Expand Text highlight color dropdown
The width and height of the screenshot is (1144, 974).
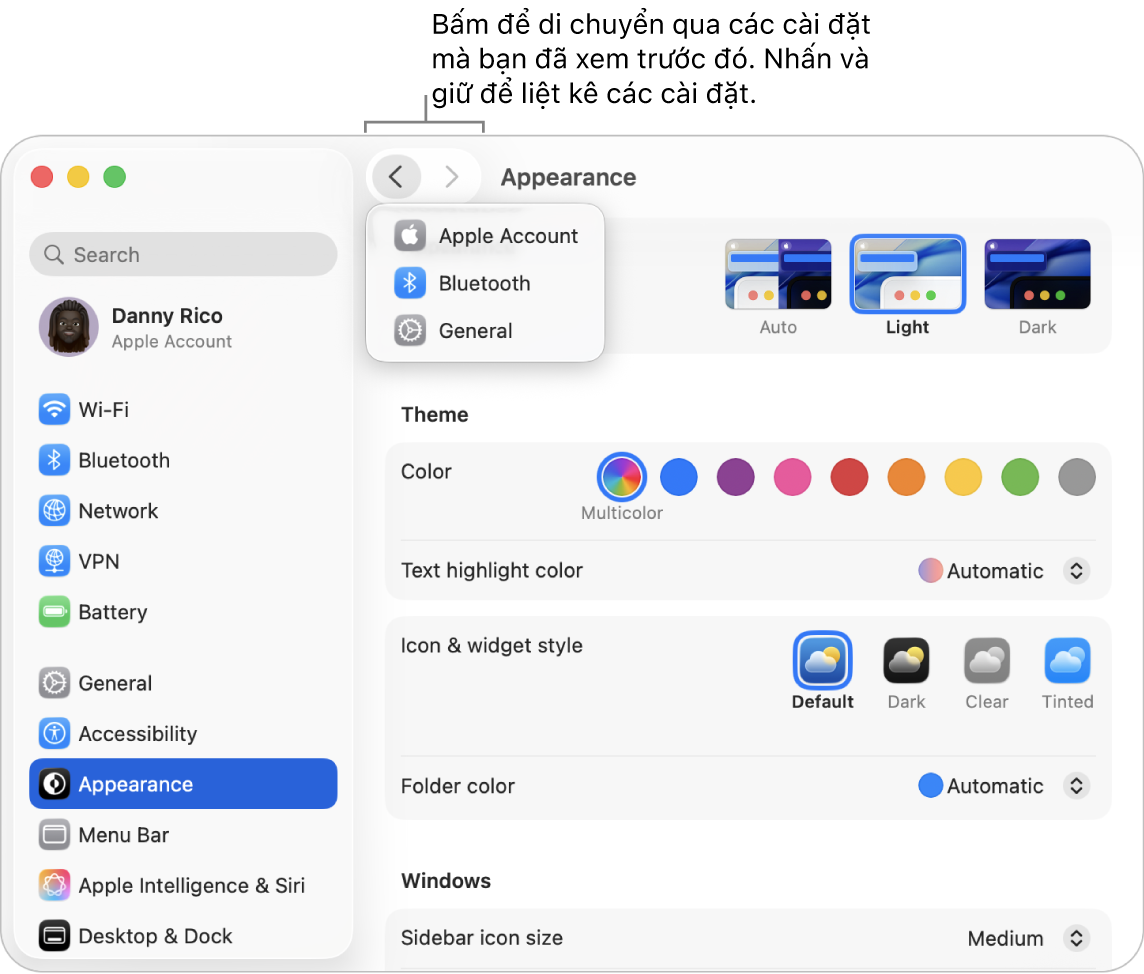coord(1076,571)
